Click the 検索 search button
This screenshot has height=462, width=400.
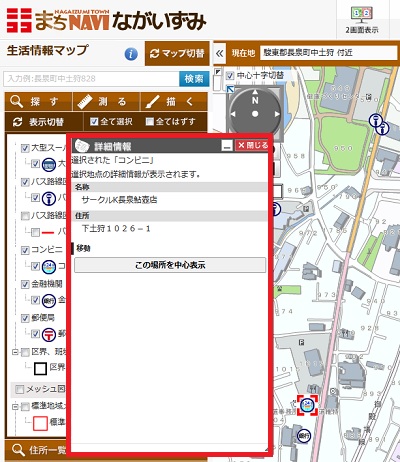pyautogui.click(x=194, y=79)
